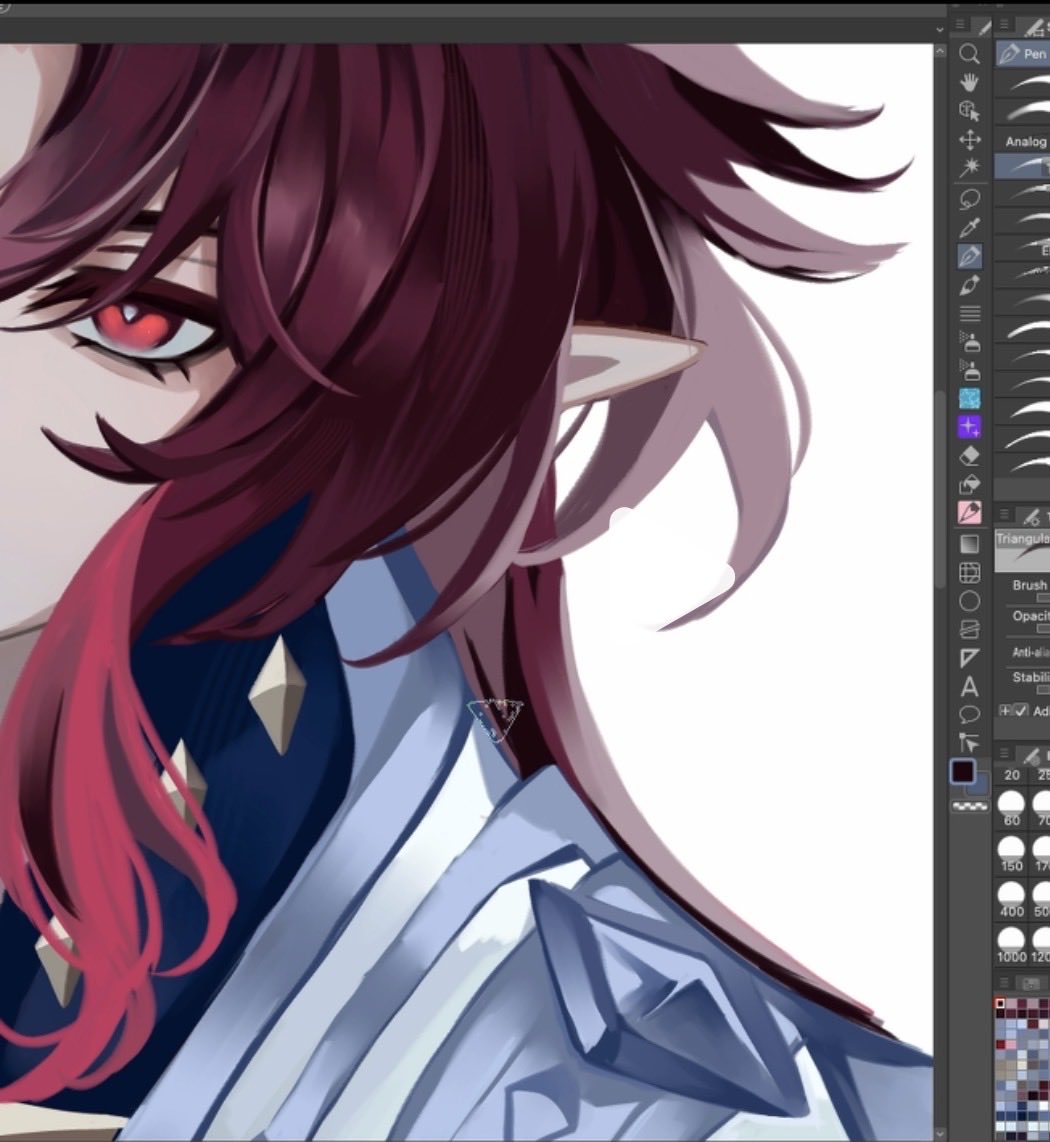
Task: Select the purple sparkle tool icon
Action: point(969,427)
